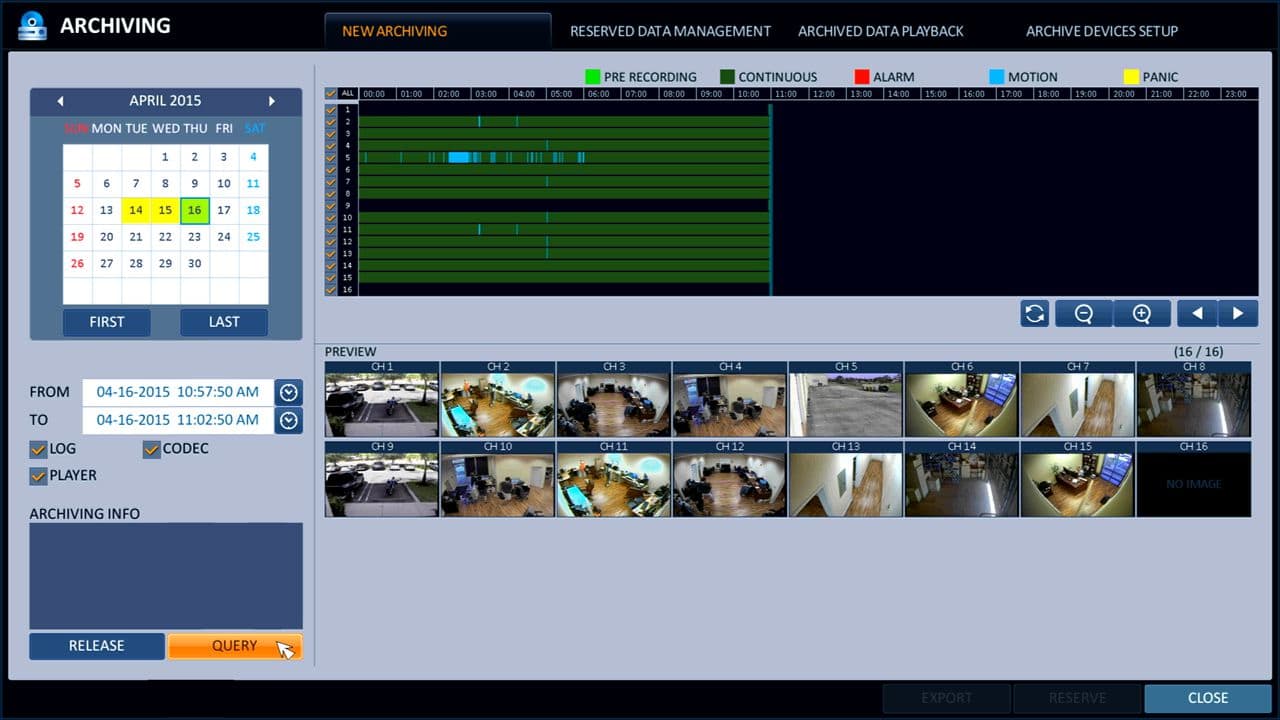Open the FROM date-time dropdown

[x=289, y=392]
